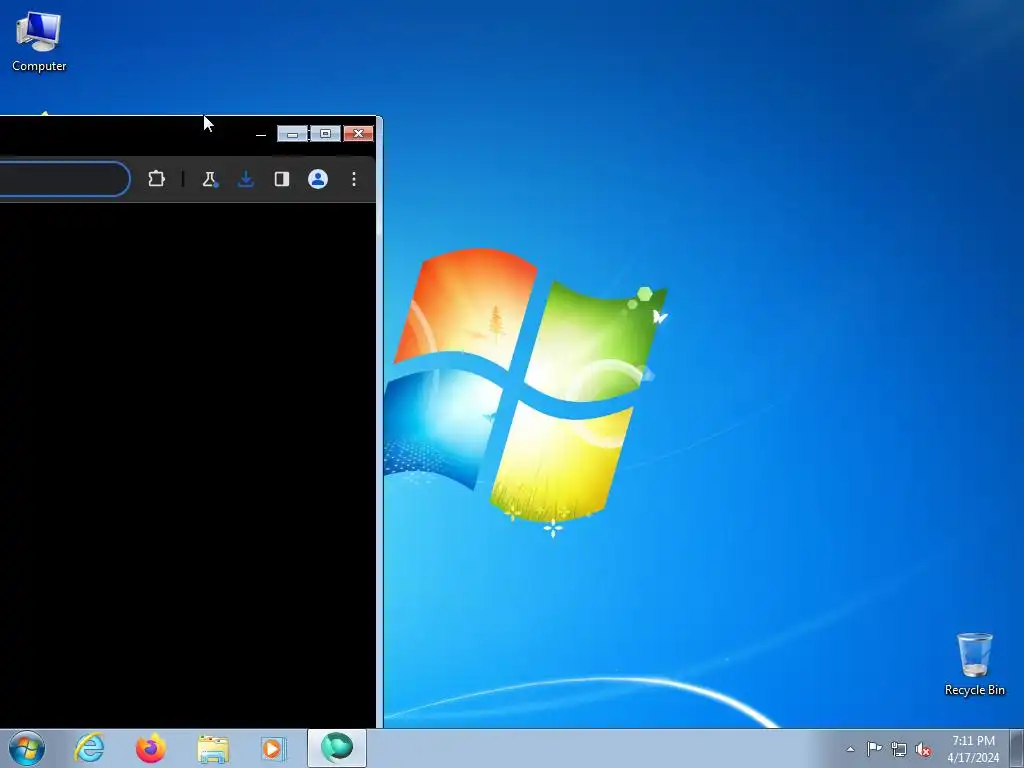The height and width of the screenshot is (768, 1024).
Task: Select the active browser taskbar button
Action: pyautogui.click(x=337, y=748)
